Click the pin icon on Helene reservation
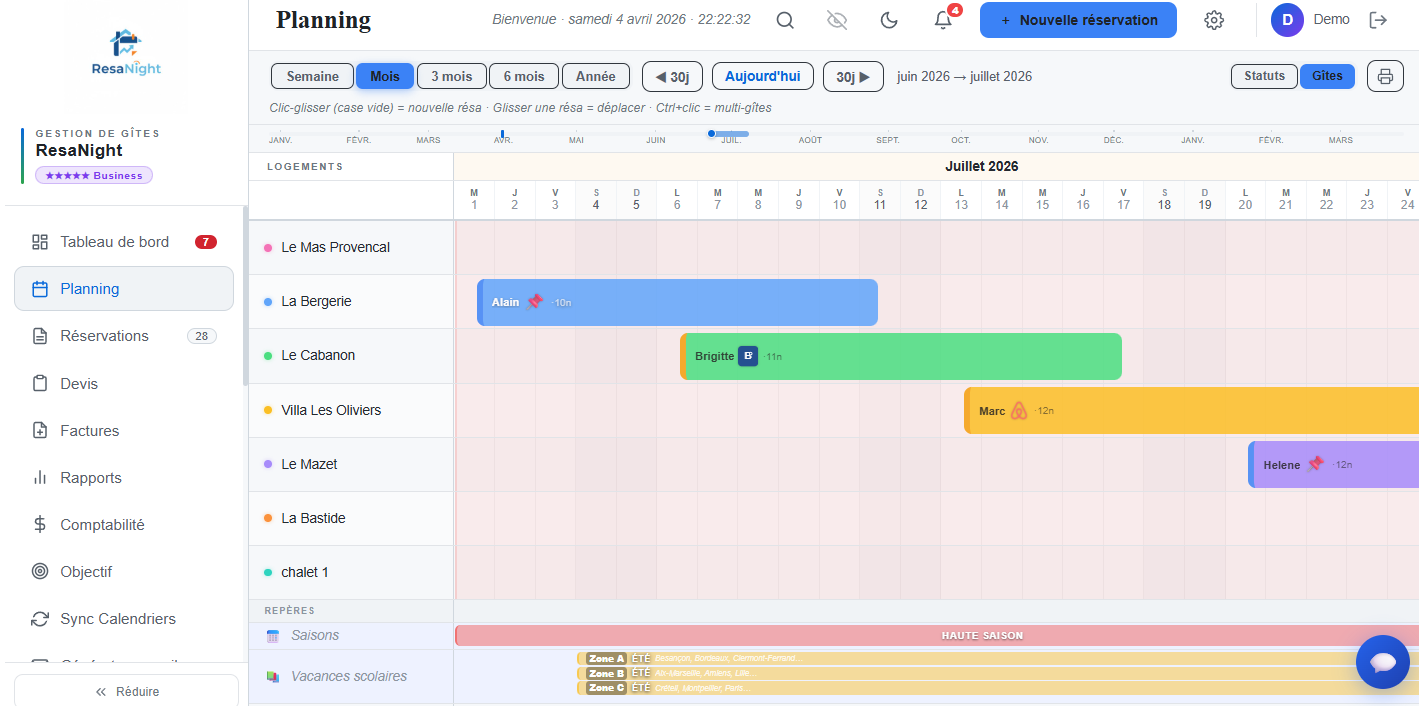The height and width of the screenshot is (706, 1419). [x=1315, y=464]
